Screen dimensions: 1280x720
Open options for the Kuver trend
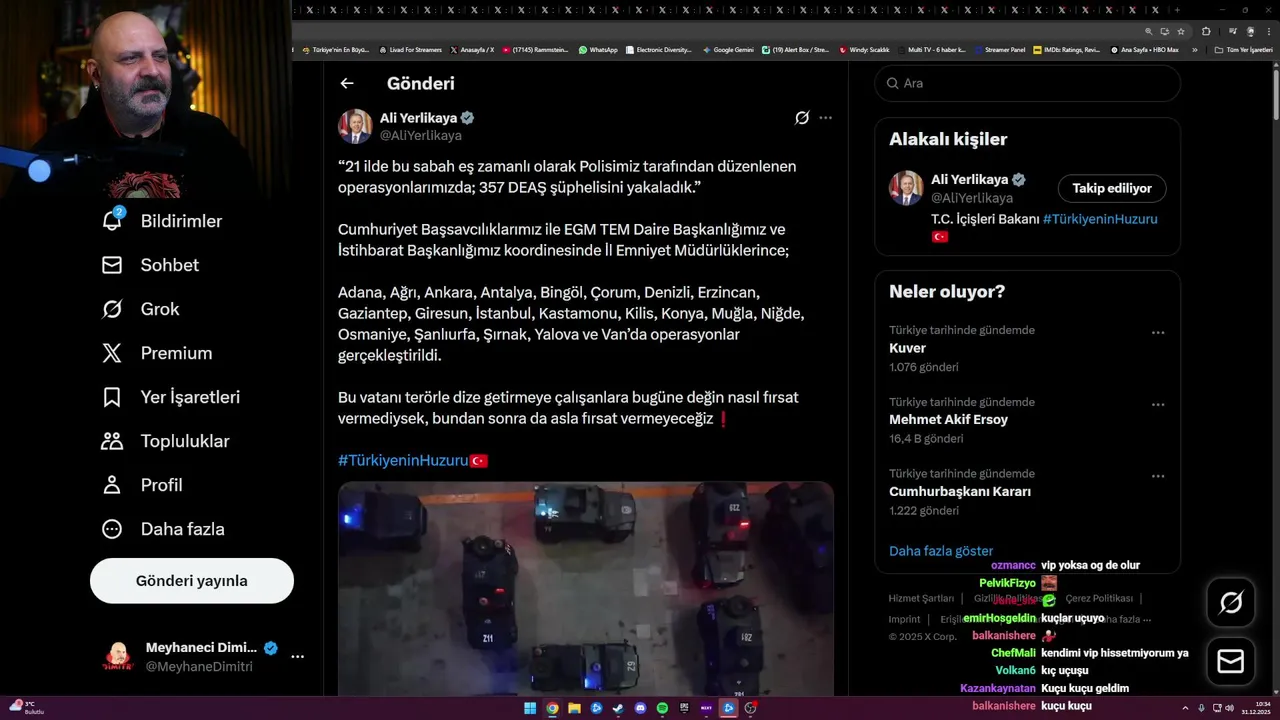[x=1158, y=333]
